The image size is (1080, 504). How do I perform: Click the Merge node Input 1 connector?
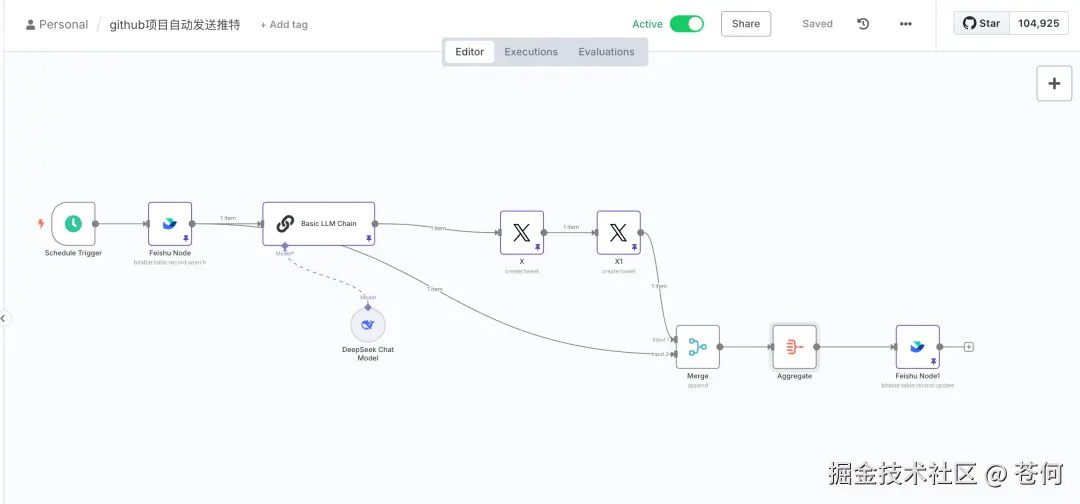[674, 339]
